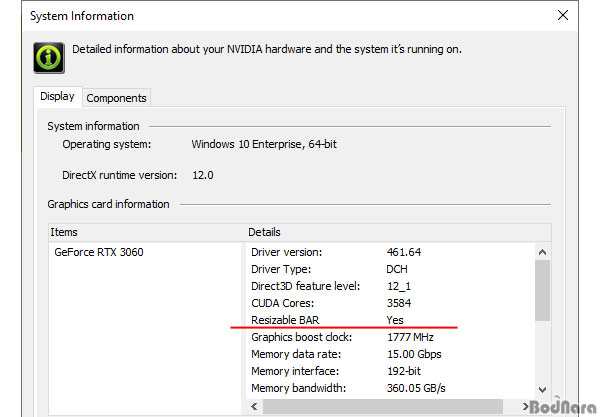Click the Operating system label

pyautogui.click(x=107, y=144)
